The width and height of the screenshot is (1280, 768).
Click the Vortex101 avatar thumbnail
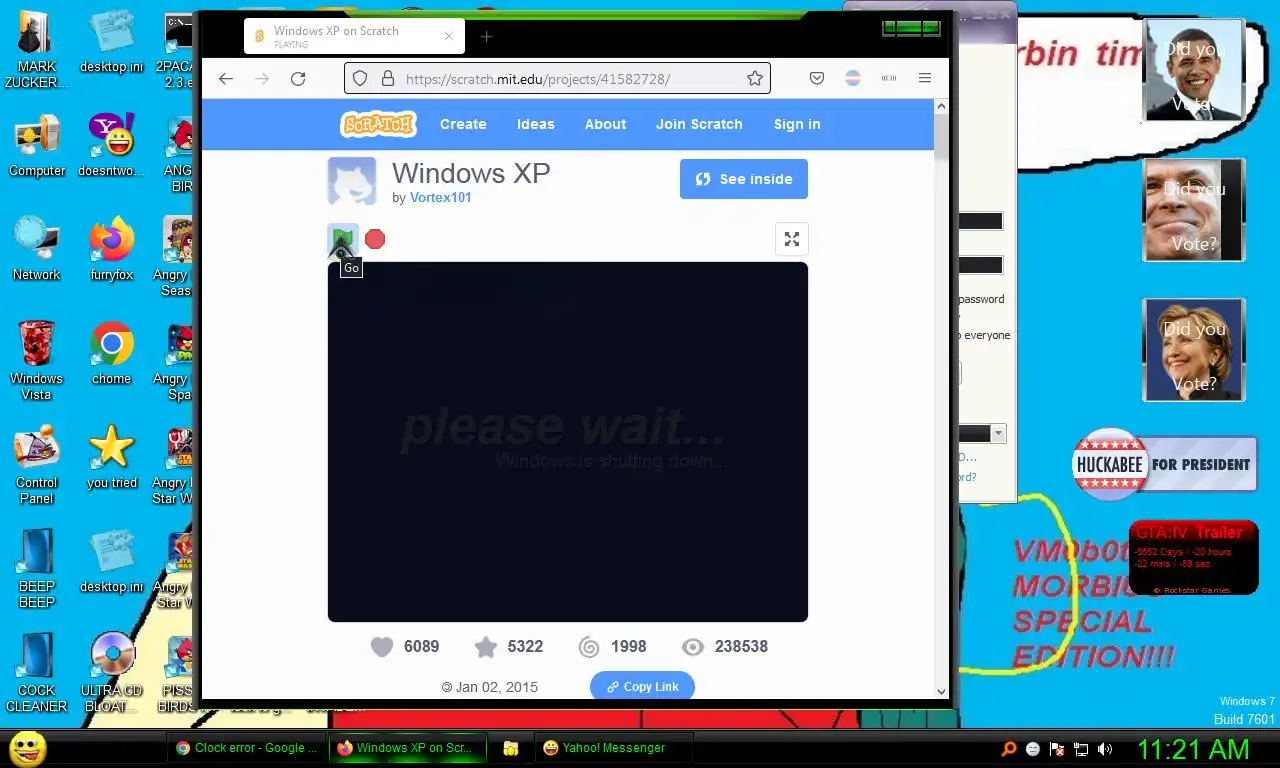tap(352, 181)
